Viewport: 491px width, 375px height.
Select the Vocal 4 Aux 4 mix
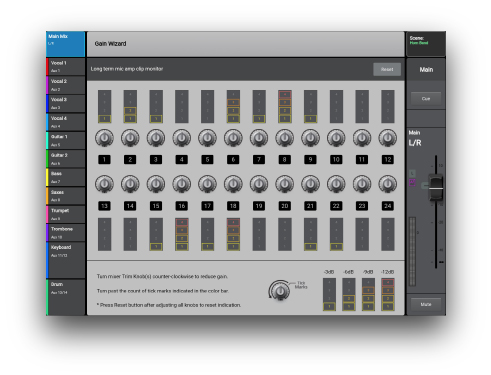click(66, 122)
